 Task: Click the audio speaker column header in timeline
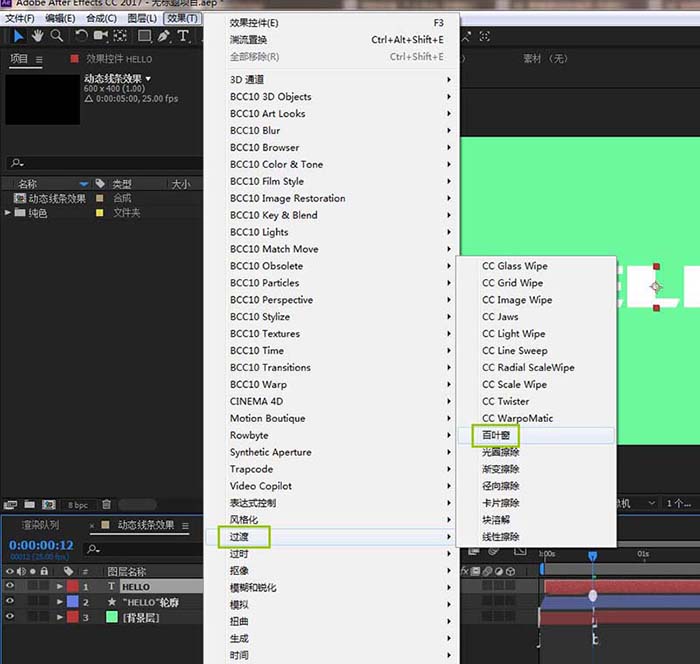[21, 571]
